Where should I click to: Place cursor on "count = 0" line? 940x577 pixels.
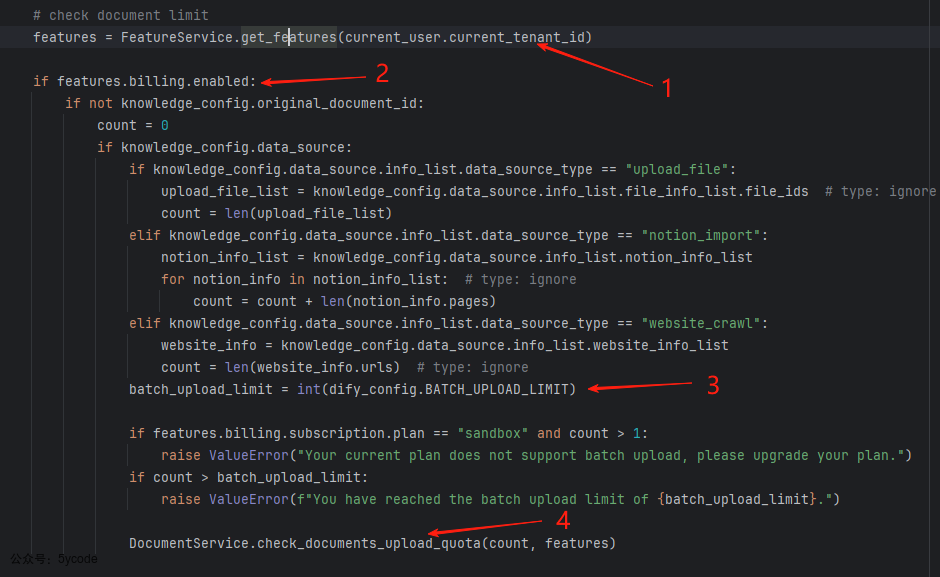point(132,125)
